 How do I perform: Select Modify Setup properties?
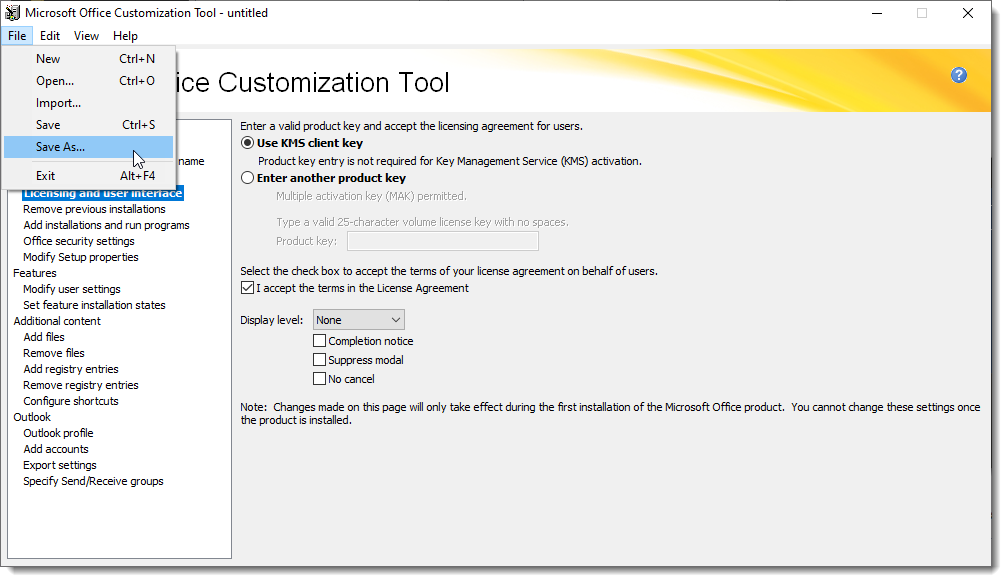(81, 258)
